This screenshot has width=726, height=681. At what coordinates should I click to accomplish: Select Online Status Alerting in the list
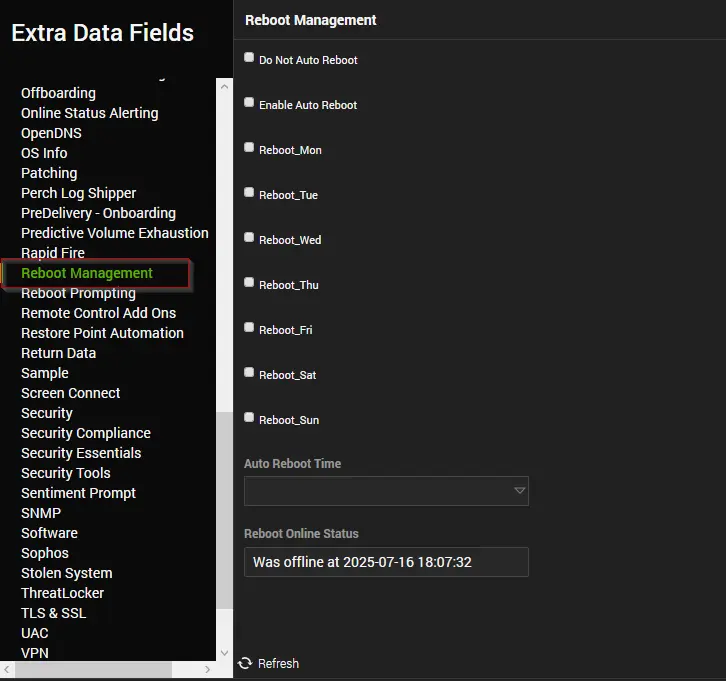[90, 113]
